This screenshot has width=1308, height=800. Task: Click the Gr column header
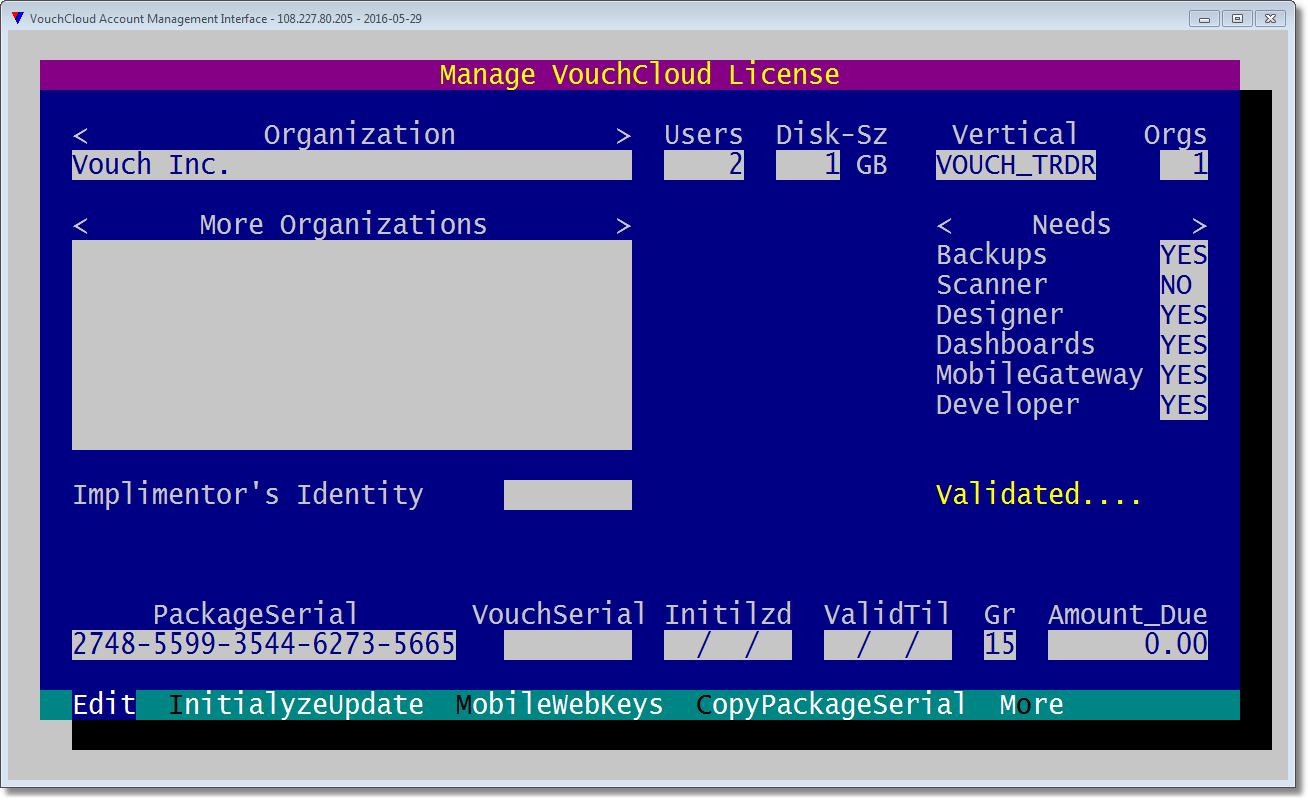[x=1000, y=615]
